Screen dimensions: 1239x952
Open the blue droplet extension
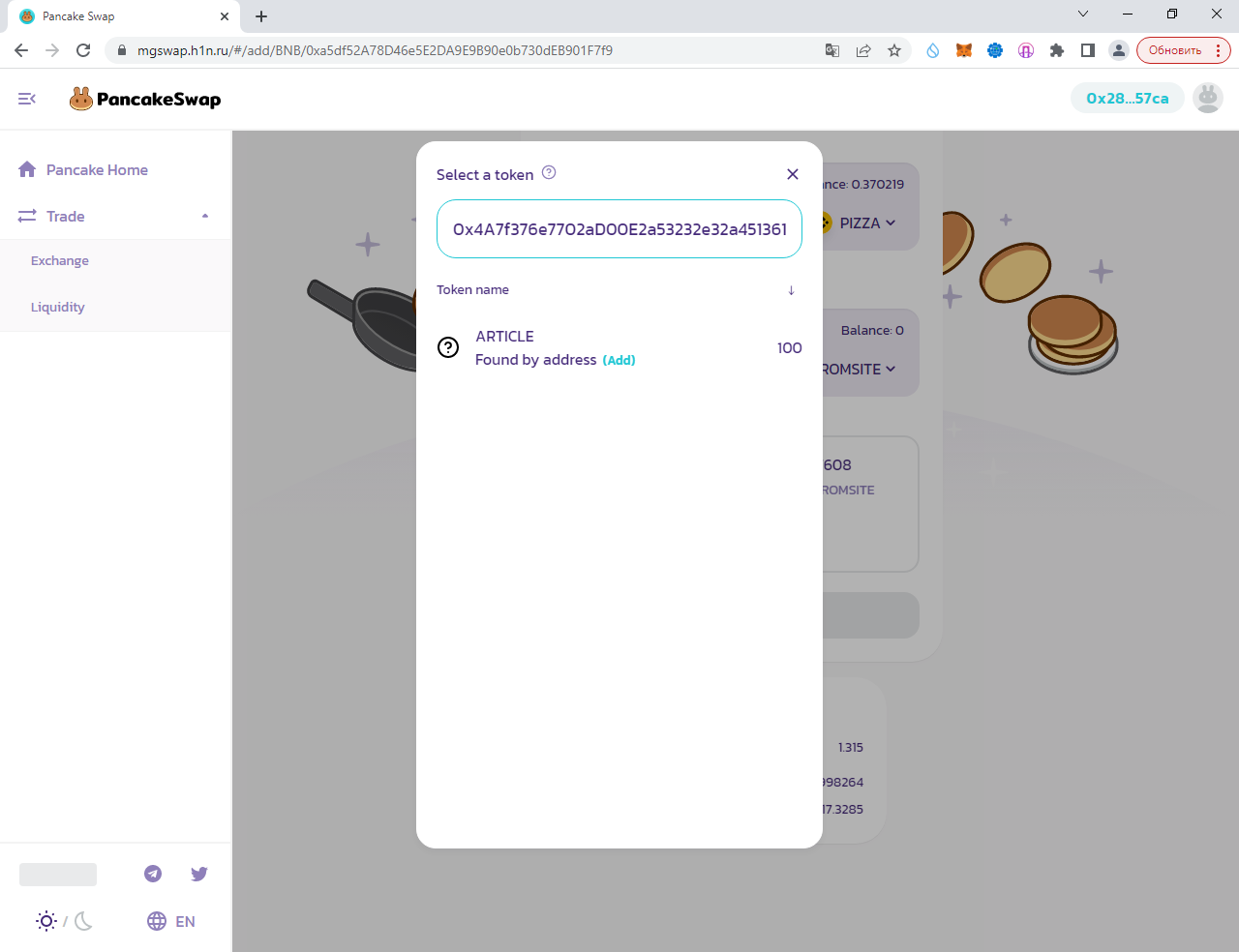933,50
